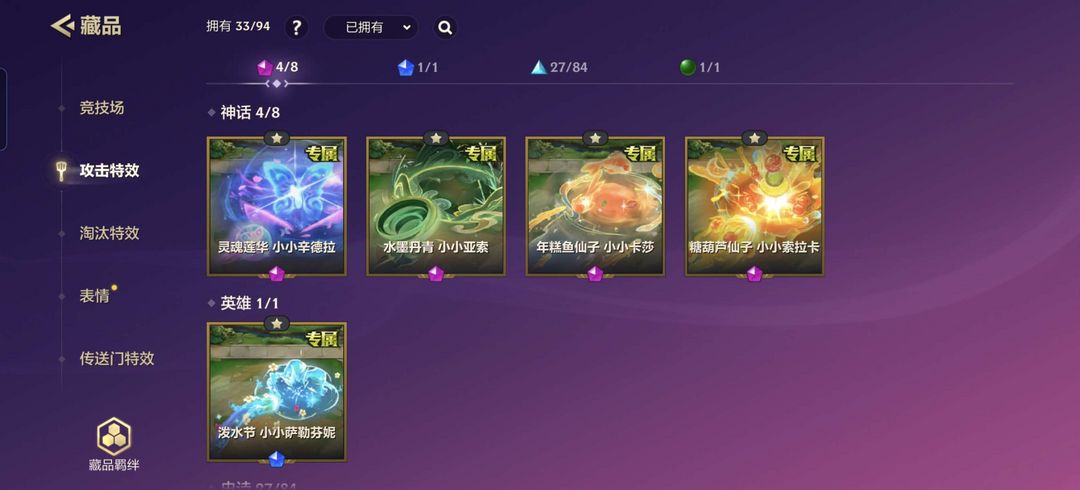Switch to the 竞技场 sidebar tab
The height and width of the screenshot is (490, 1080).
[x=102, y=108]
